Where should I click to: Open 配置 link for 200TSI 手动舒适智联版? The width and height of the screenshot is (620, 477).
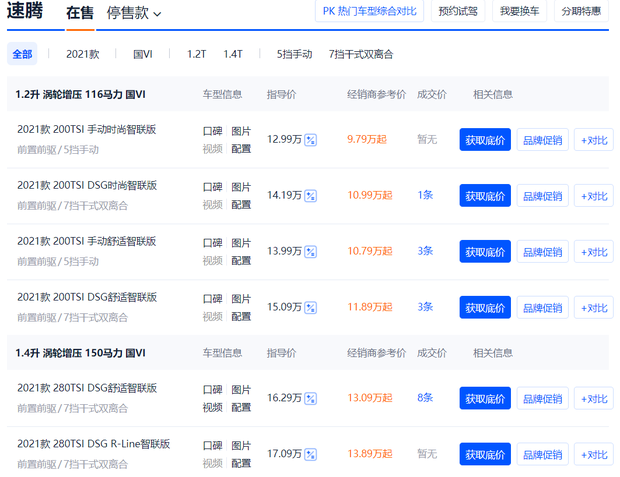241,261
